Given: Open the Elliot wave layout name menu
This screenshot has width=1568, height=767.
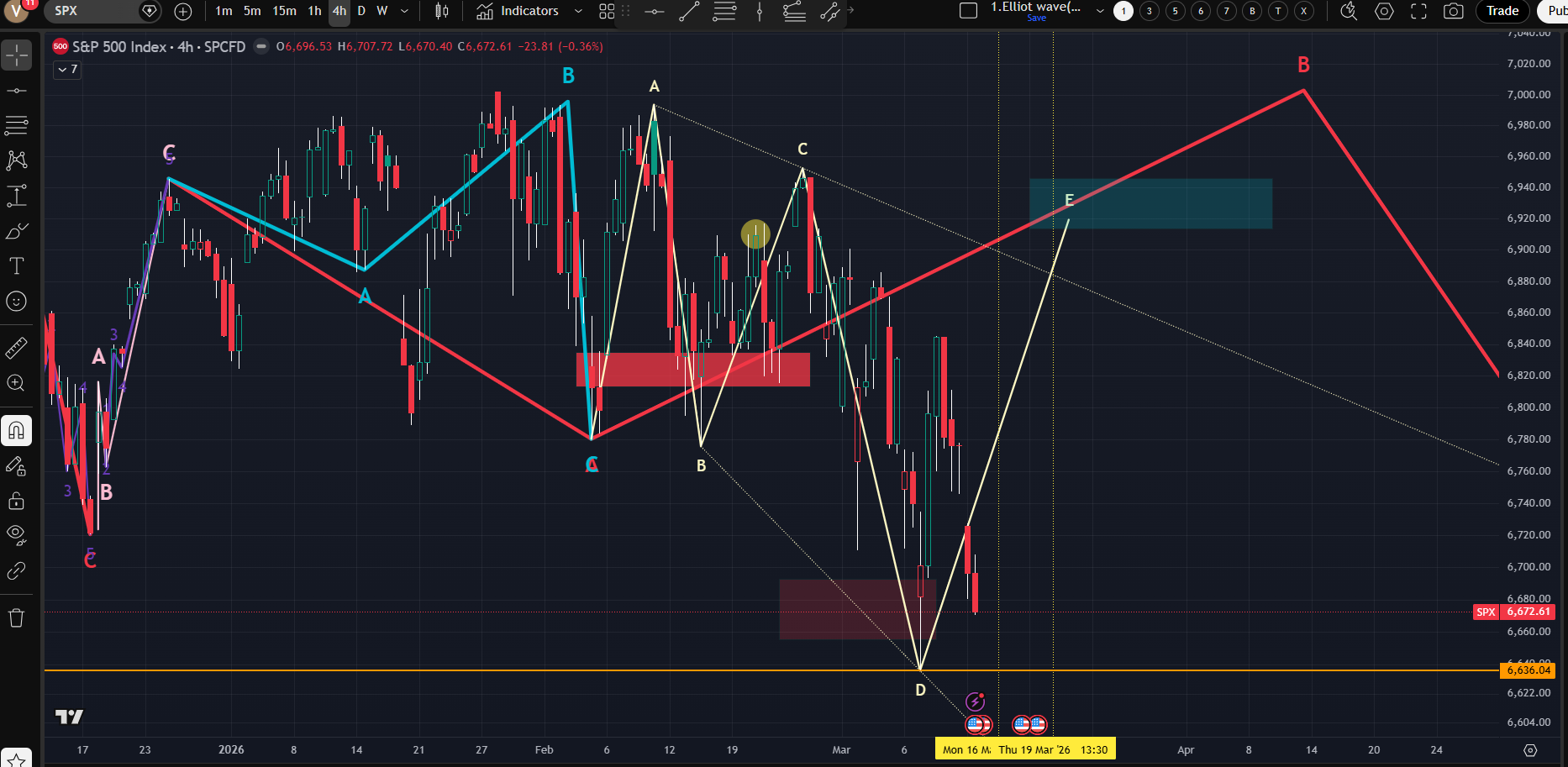Looking at the screenshot, I should (x=1036, y=8).
